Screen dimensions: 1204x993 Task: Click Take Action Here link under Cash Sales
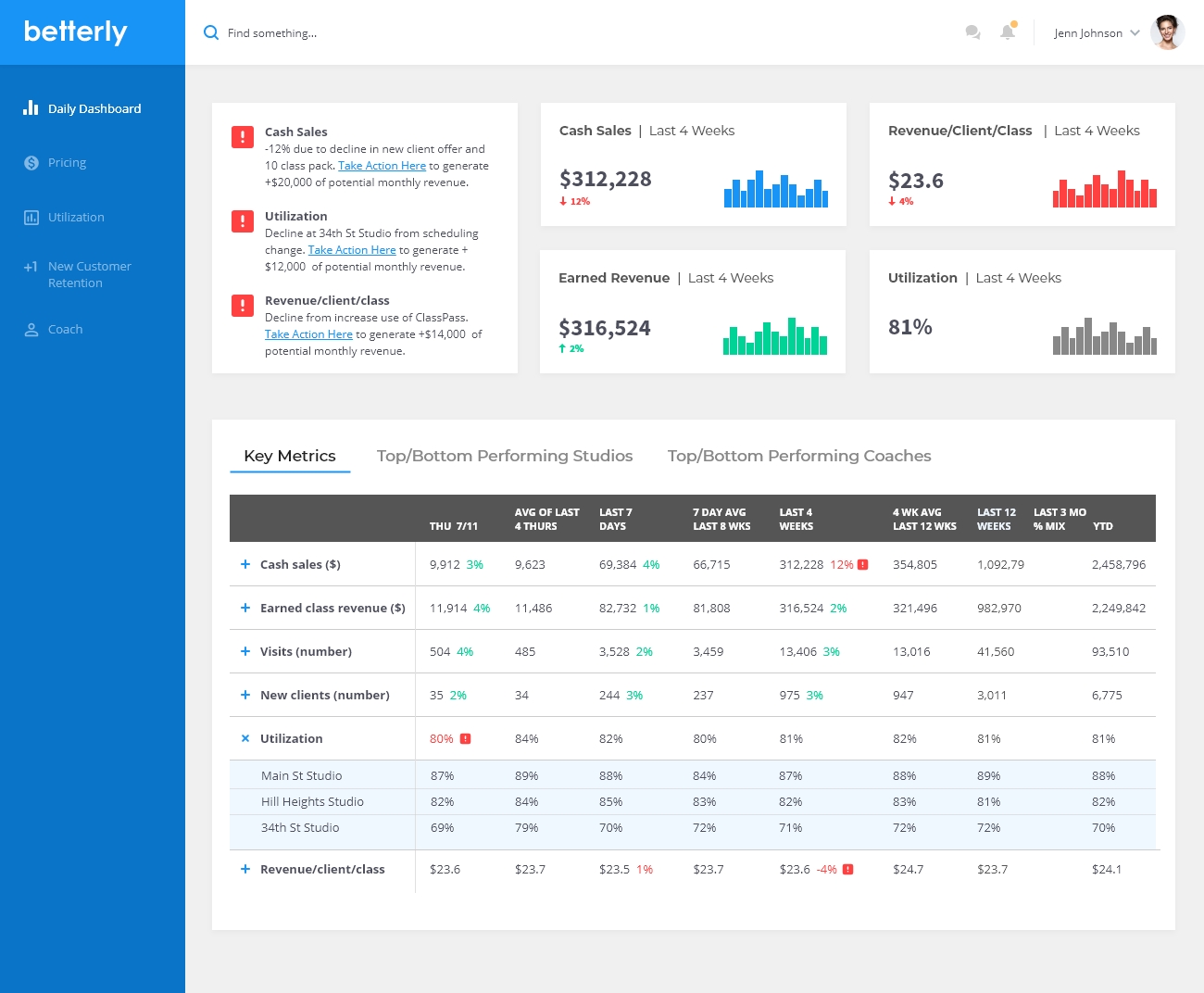coord(382,166)
